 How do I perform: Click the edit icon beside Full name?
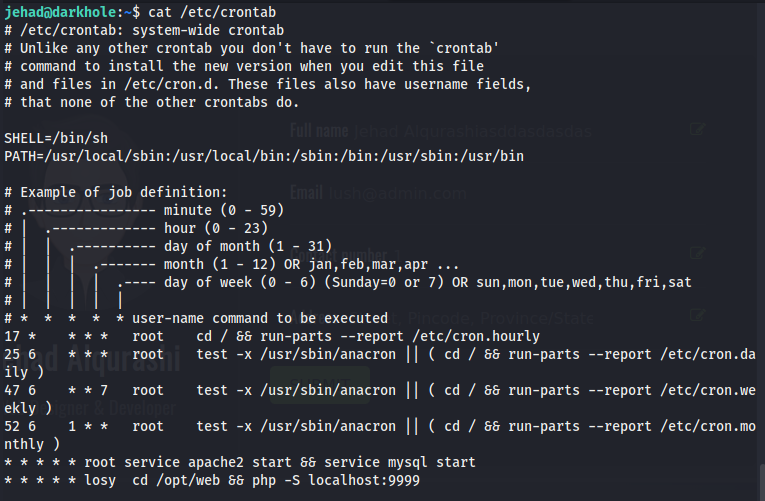[x=697, y=130]
